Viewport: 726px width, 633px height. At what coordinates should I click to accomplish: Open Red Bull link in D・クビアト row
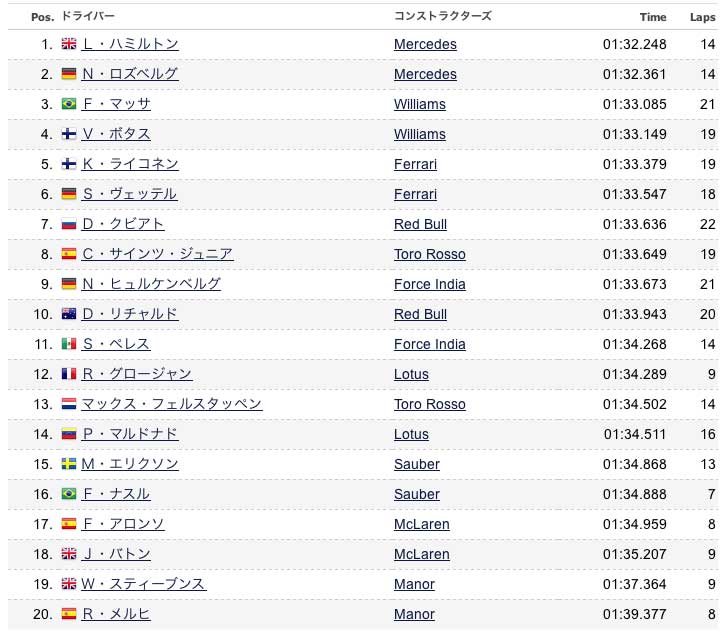click(420, 224)
